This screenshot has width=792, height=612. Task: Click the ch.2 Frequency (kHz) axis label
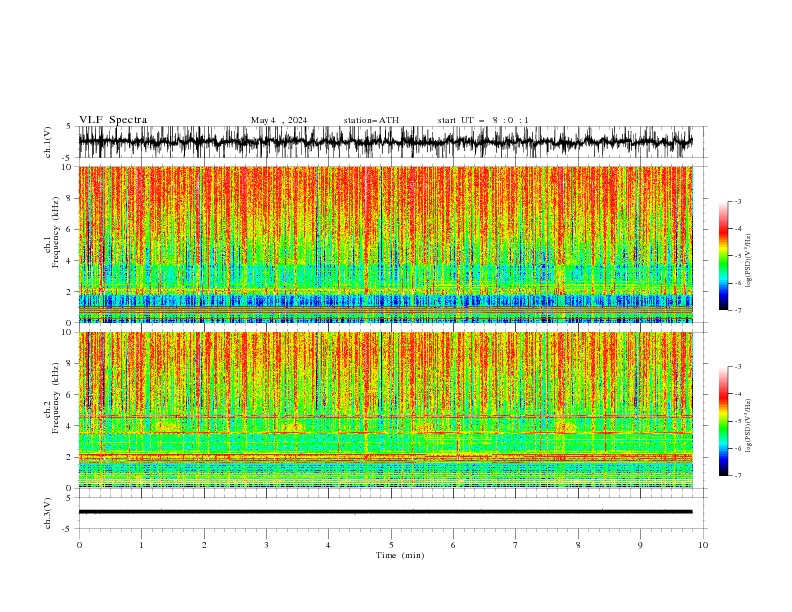point(51,400)
